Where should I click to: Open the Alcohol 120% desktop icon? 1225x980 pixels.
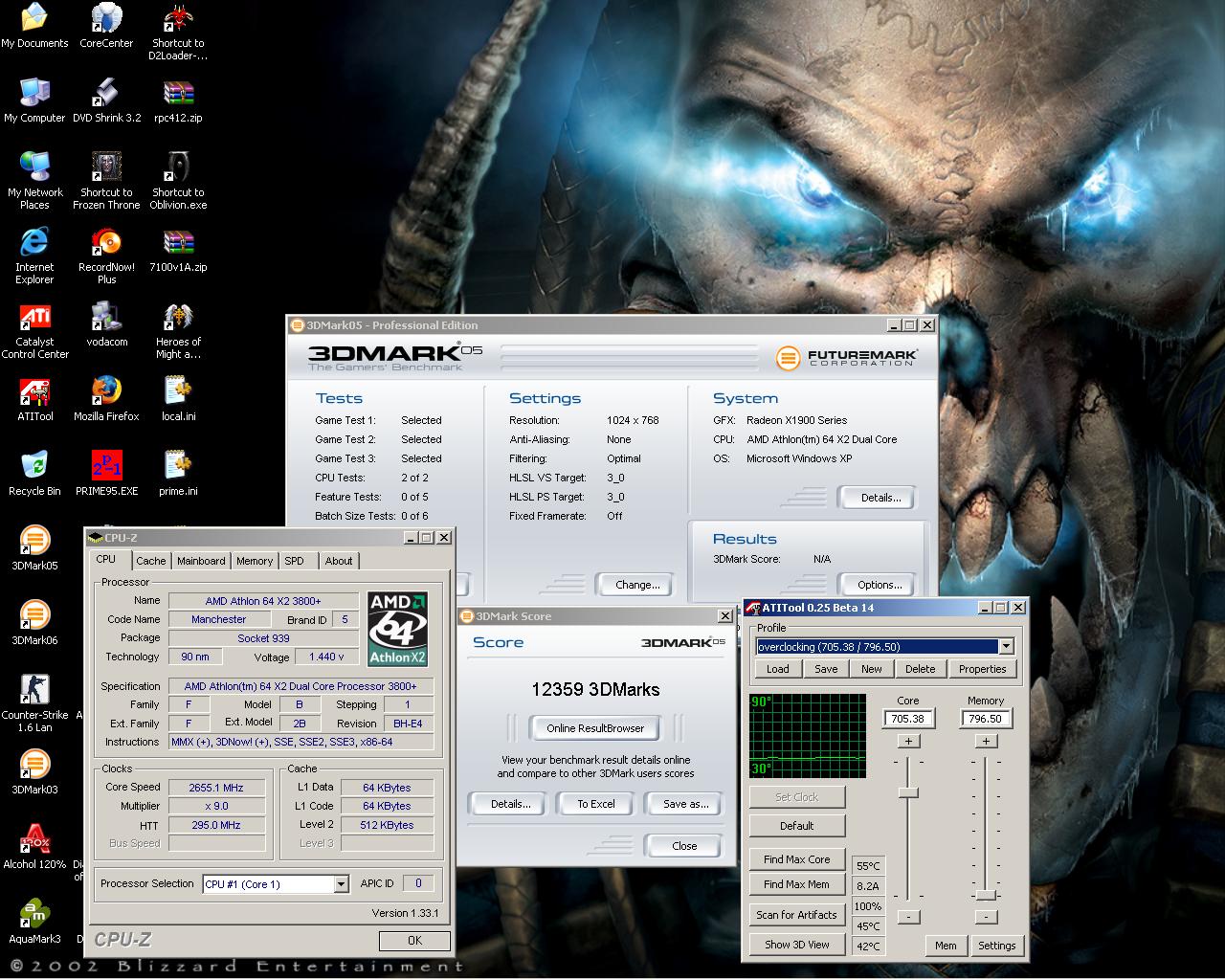(x=34, y=841)
